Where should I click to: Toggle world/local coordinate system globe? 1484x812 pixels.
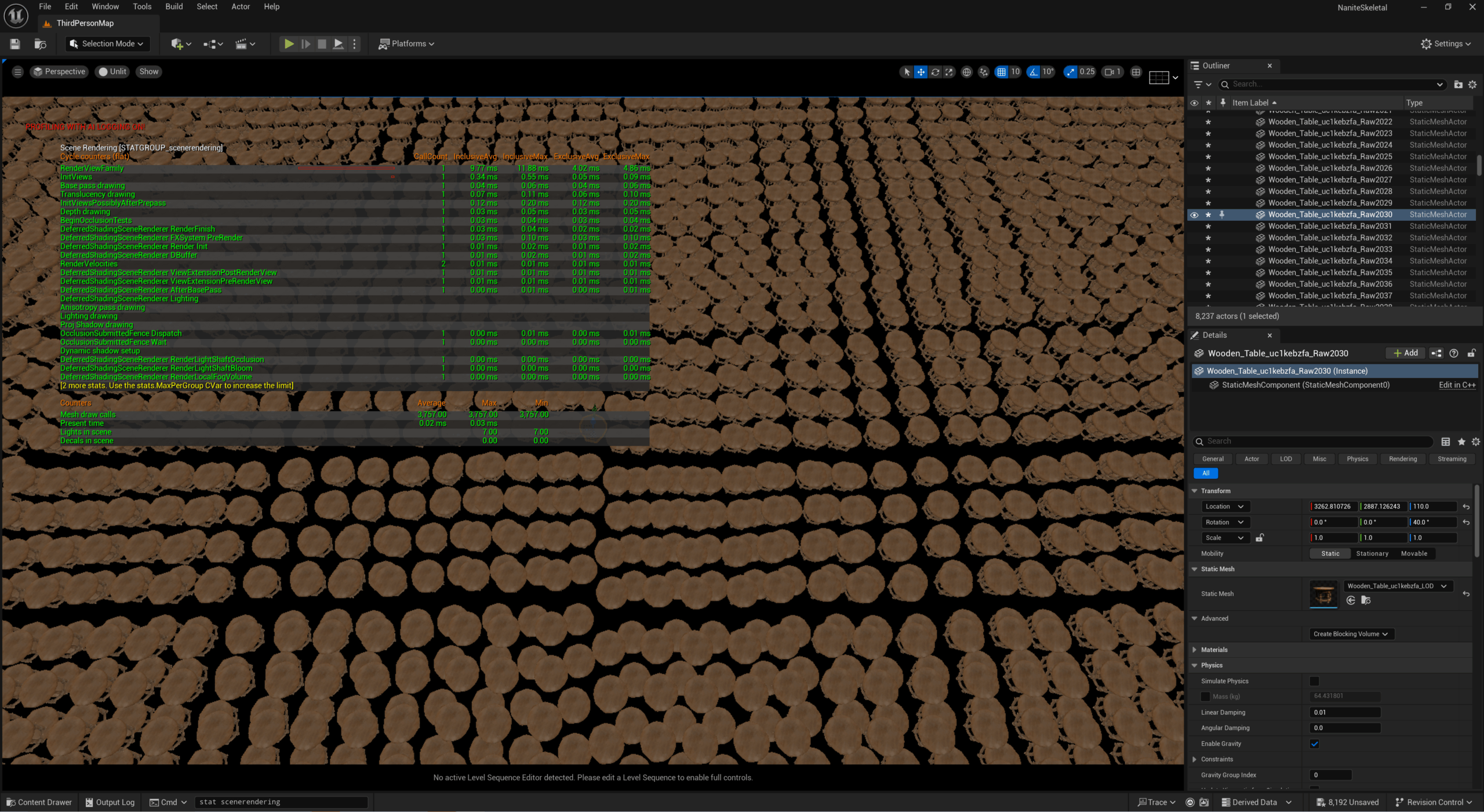(966, 72)
